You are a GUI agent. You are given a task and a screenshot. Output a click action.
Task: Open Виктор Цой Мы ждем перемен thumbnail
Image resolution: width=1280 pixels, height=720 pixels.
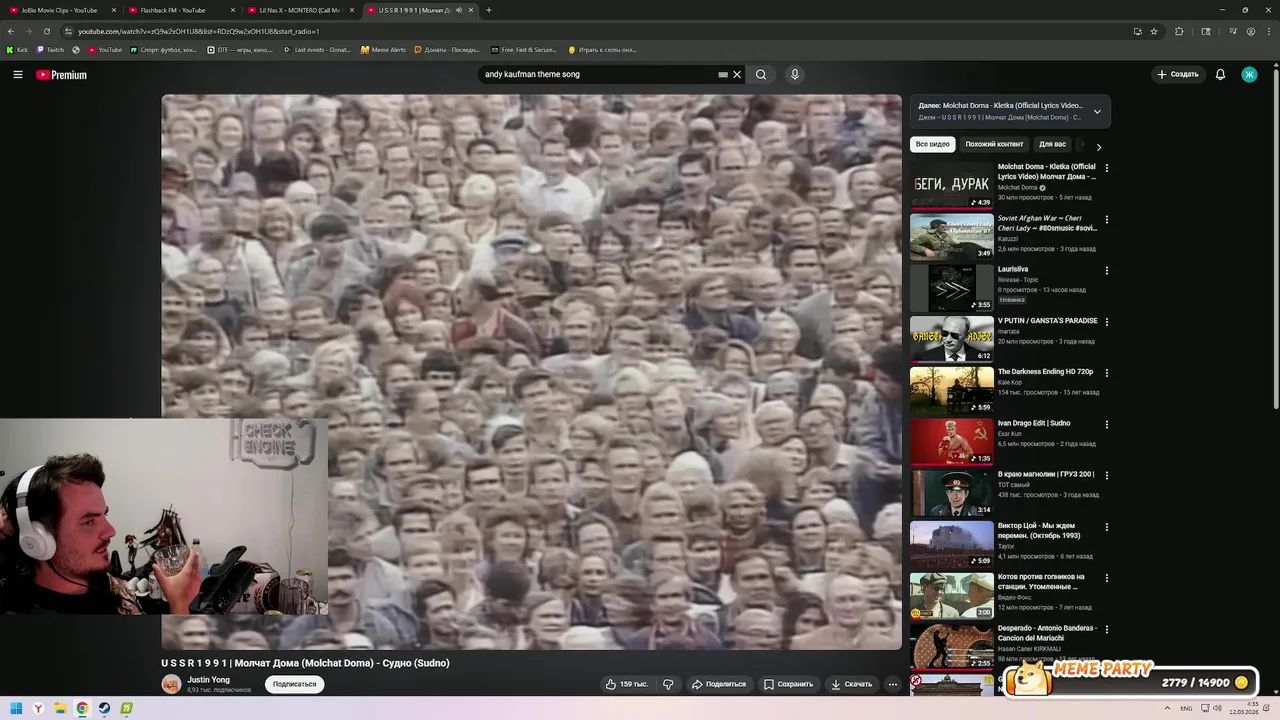coord(951,545)
